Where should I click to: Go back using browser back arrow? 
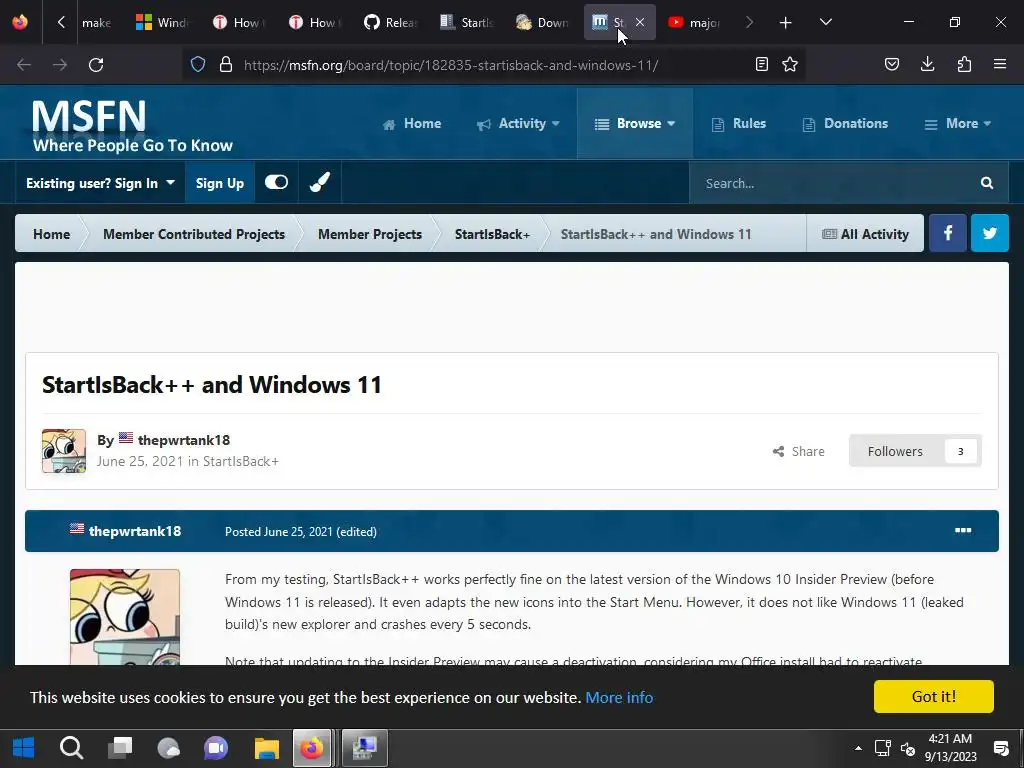coord(24,65)
